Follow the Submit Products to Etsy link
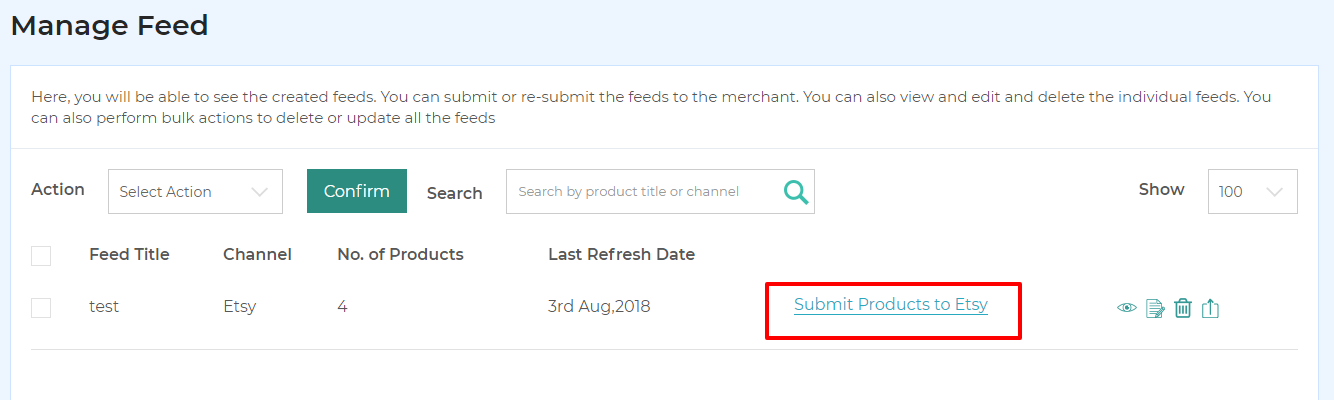 [891, 305]
